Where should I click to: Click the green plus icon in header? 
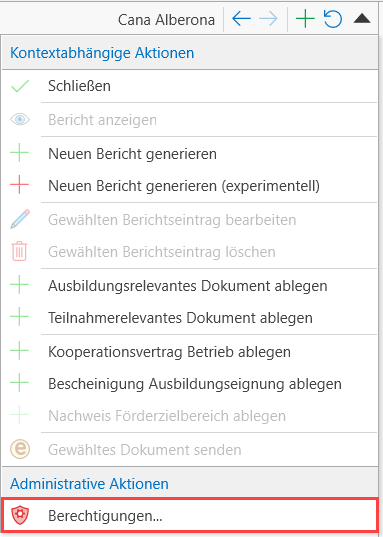pos(305,19)
